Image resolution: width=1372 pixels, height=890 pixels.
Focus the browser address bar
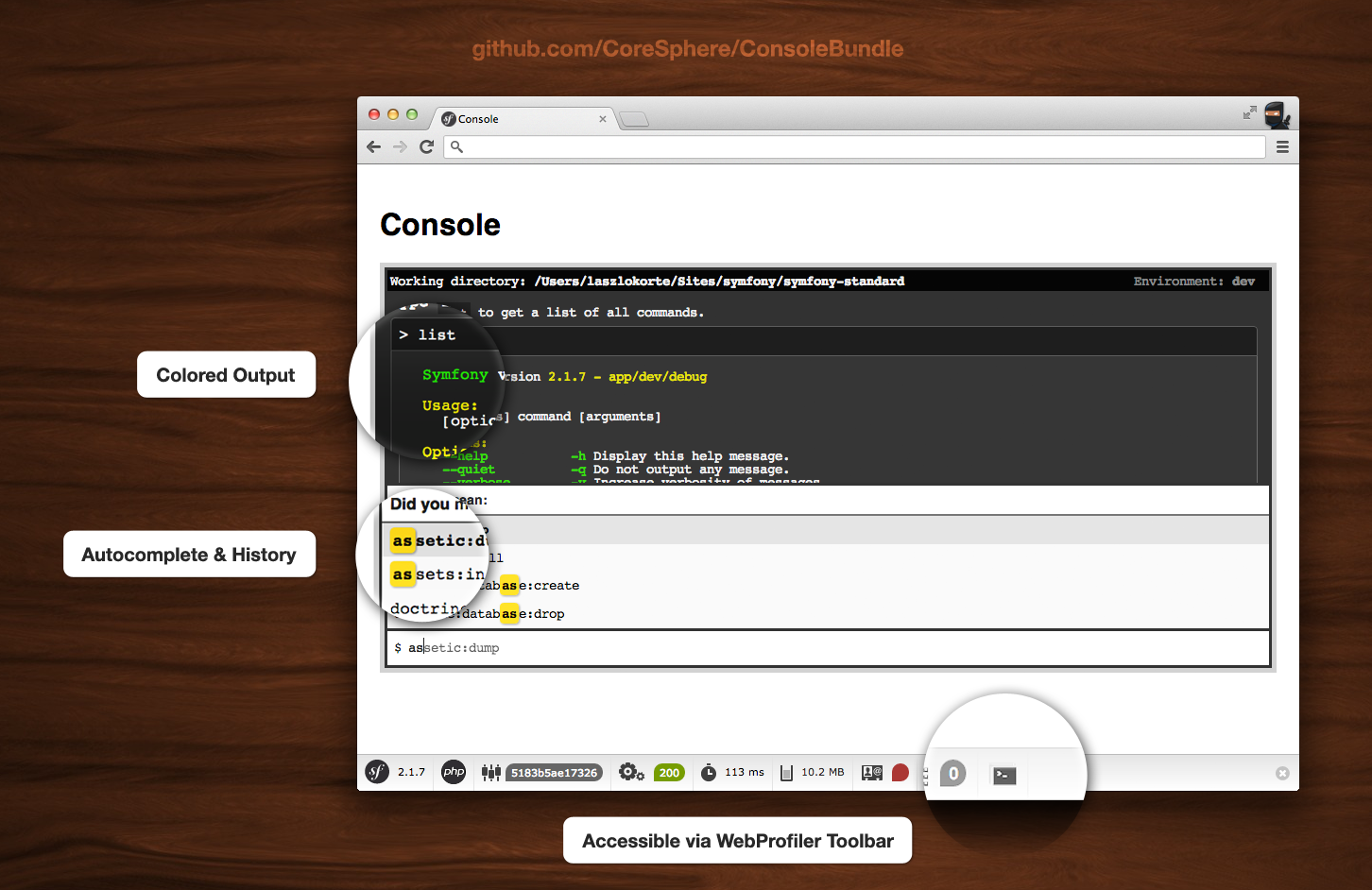(854, 146)
